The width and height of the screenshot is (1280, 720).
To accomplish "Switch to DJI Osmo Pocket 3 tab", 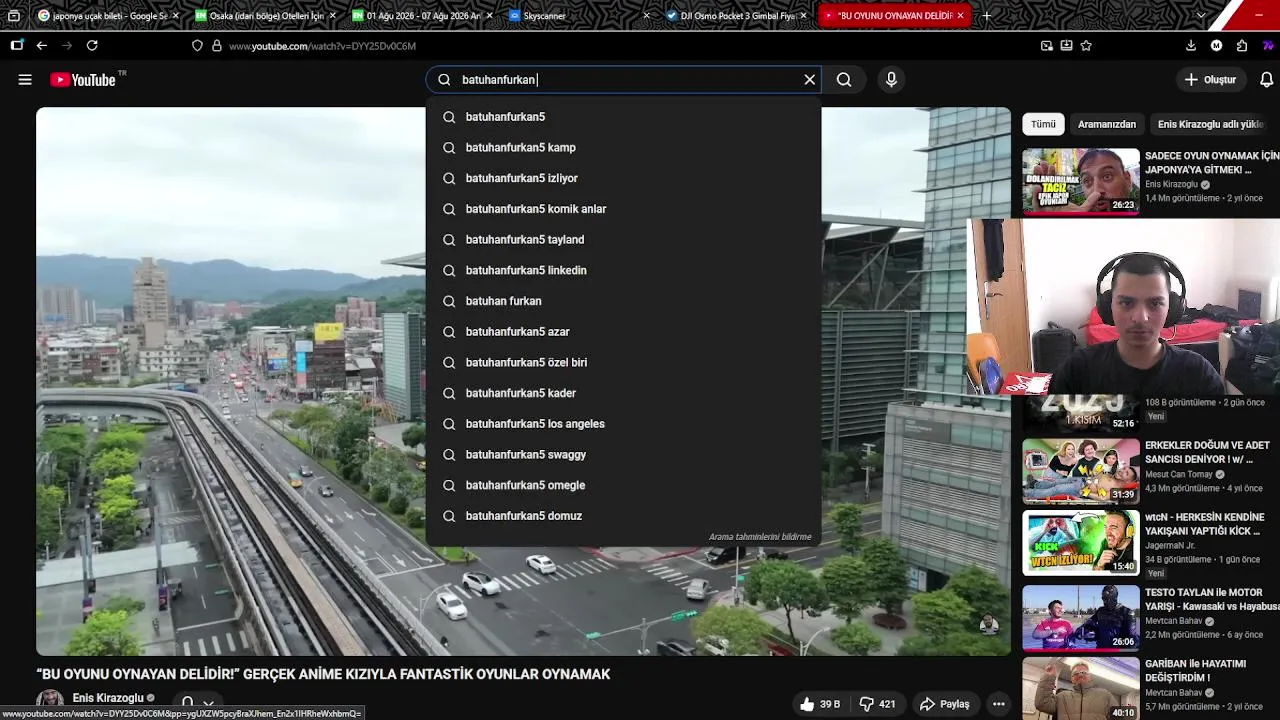I will coord(735,16).
